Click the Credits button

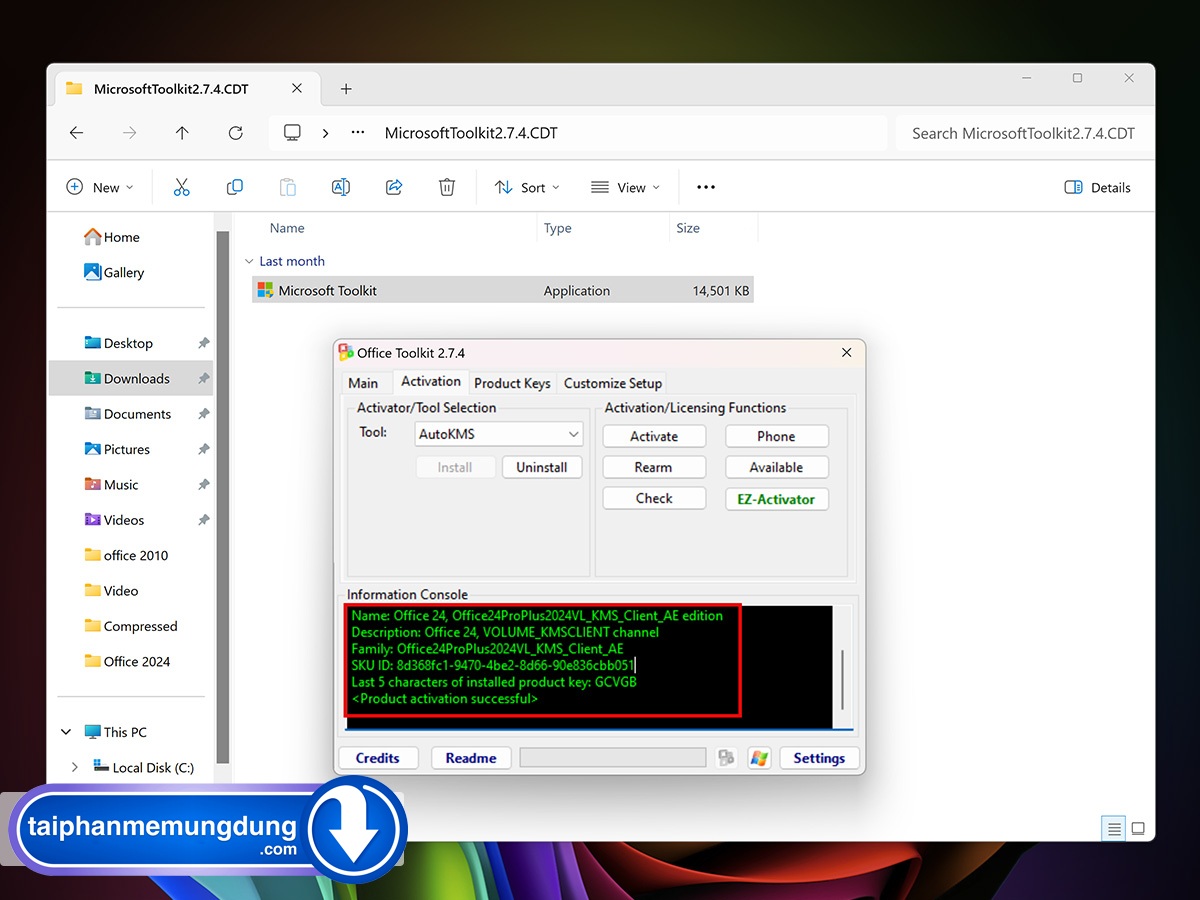coord(377,758)
